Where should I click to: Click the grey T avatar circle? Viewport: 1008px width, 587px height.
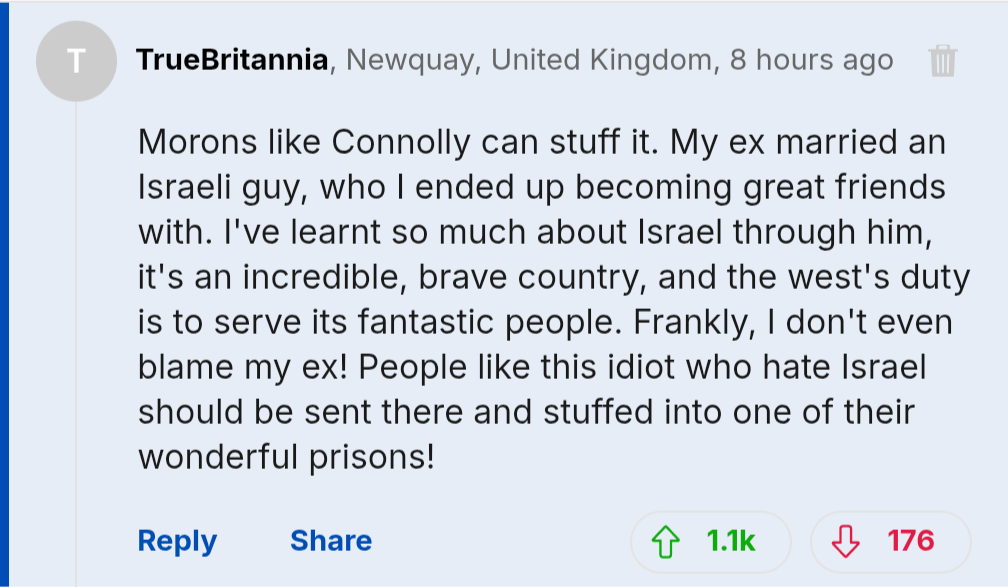point(76,62)
